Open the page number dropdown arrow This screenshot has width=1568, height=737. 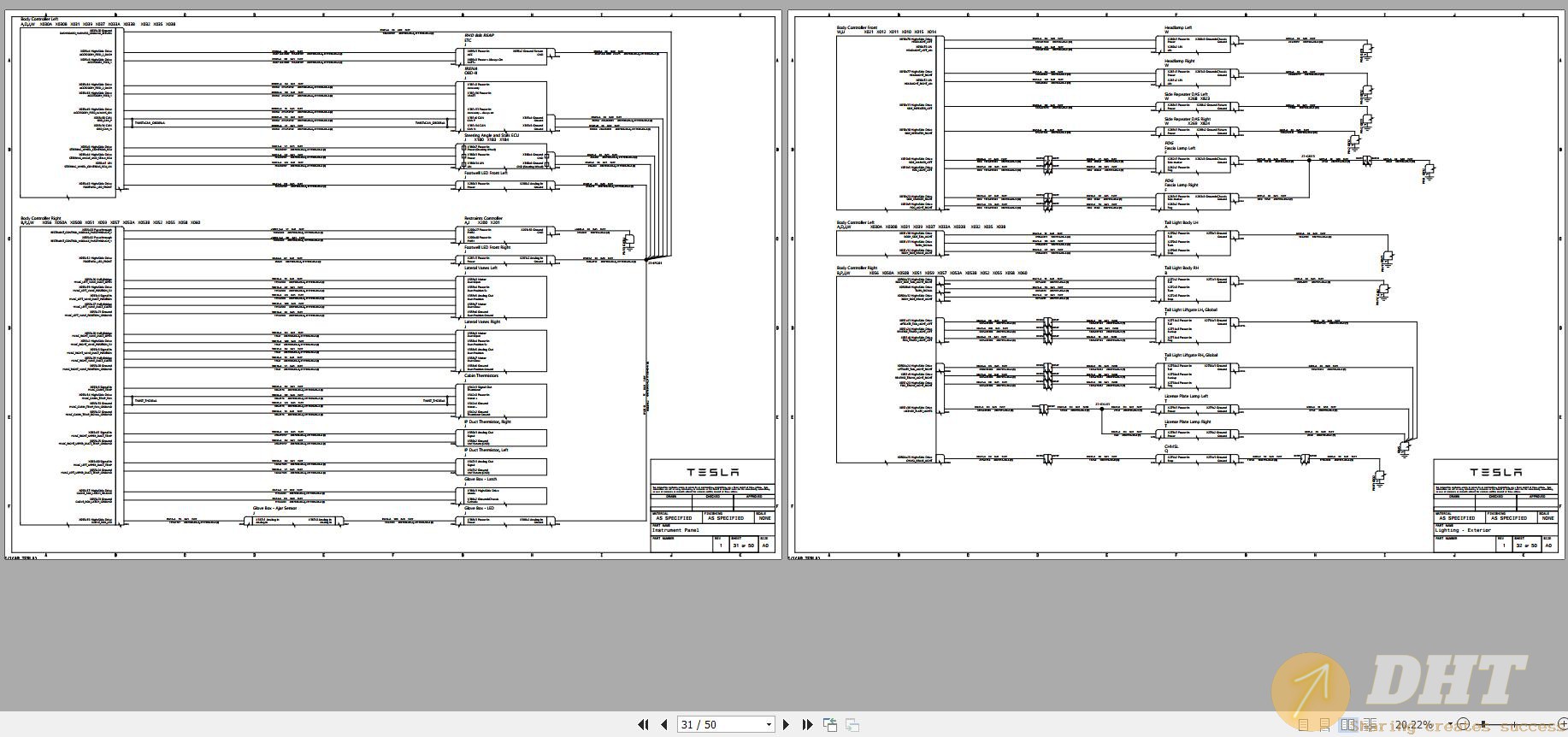(769, 724)
